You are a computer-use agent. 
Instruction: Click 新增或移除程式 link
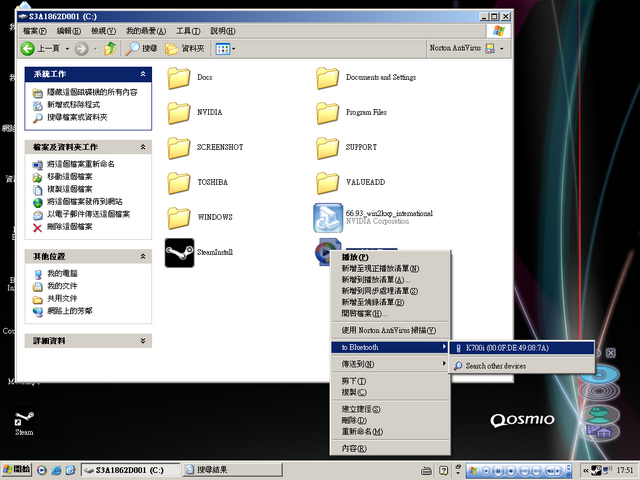[73, 105]
